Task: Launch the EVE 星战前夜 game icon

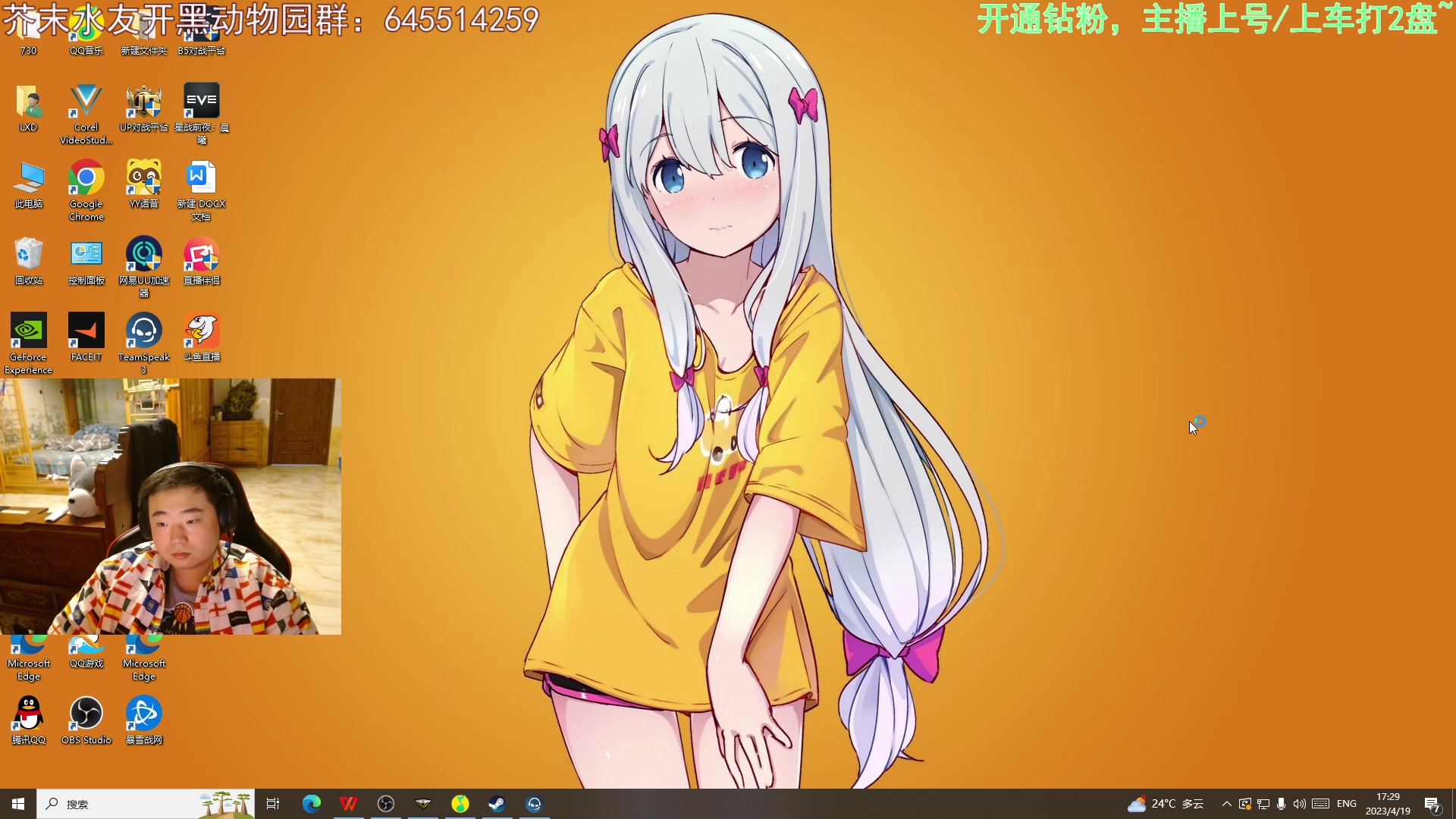Action: click(x=201, y=114)
